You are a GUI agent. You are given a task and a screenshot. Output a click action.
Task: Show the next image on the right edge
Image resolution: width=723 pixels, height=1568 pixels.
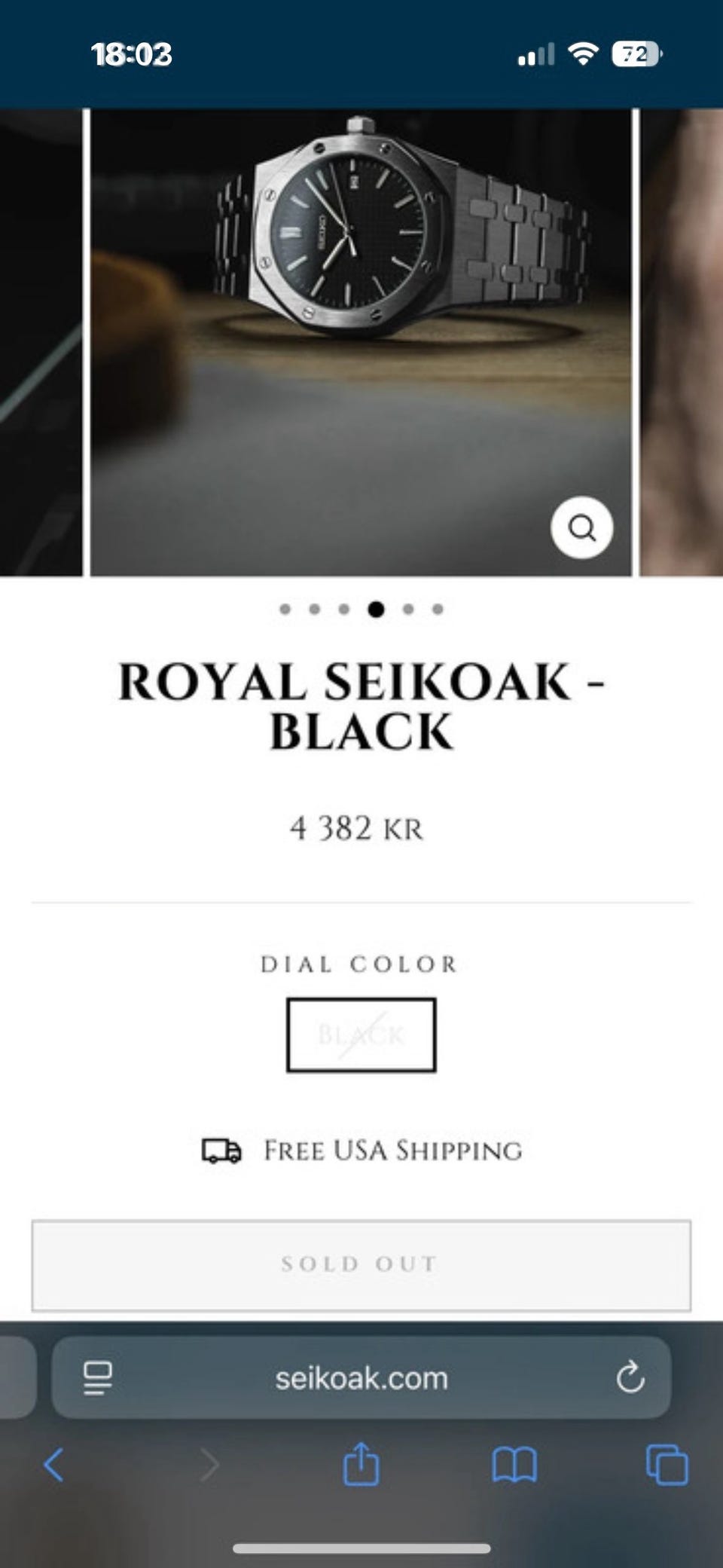point(682,343)
